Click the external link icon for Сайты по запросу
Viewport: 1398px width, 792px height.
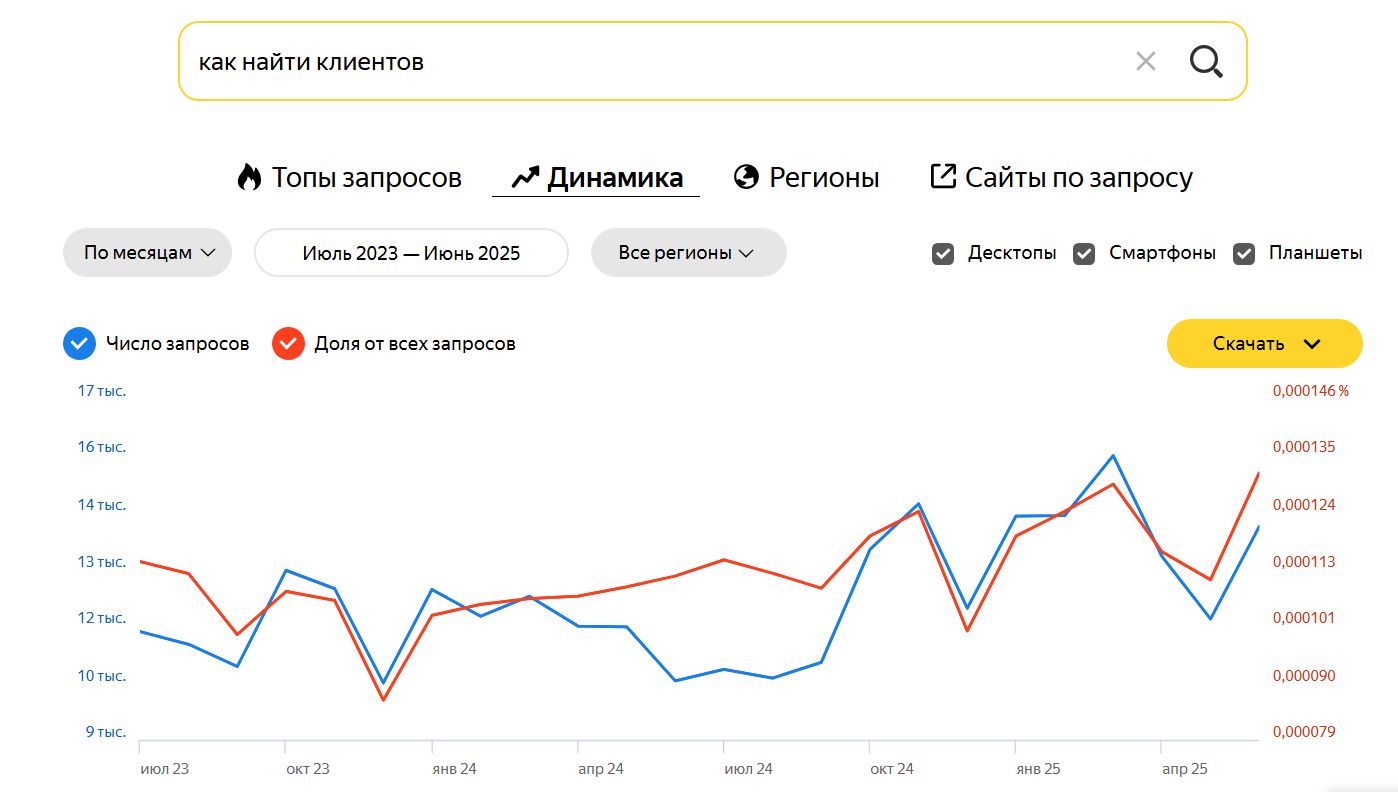click(x=943, y=177)
